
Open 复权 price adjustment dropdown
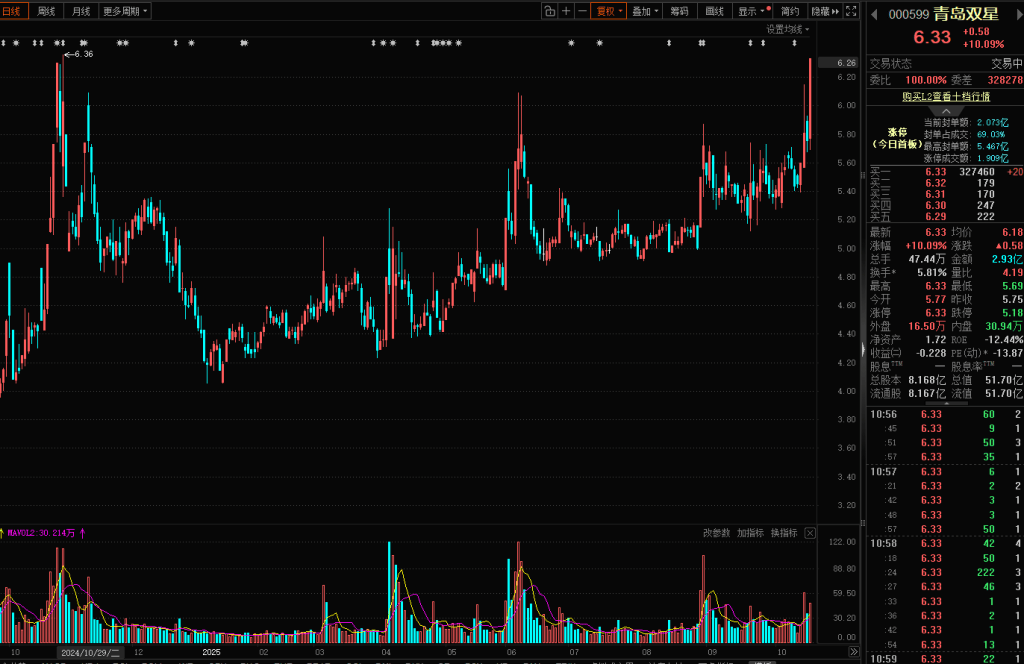pyautogui.click(x=608, y=11)
